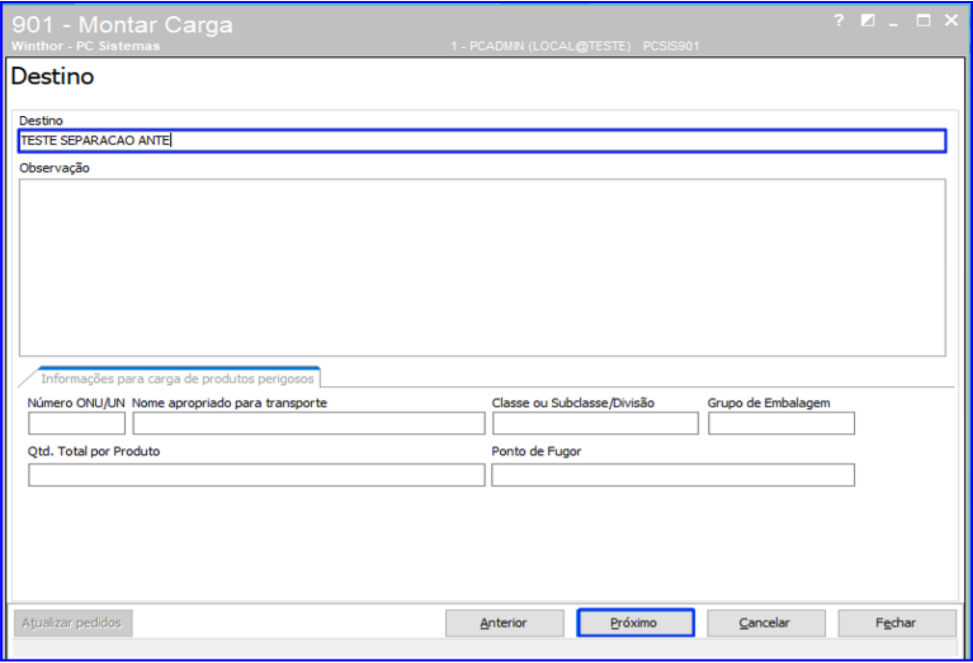This screenshot has height=663, width=973.
Task: Click the 'Número ONU/UN' label
Action: click(x=76, y=403)
